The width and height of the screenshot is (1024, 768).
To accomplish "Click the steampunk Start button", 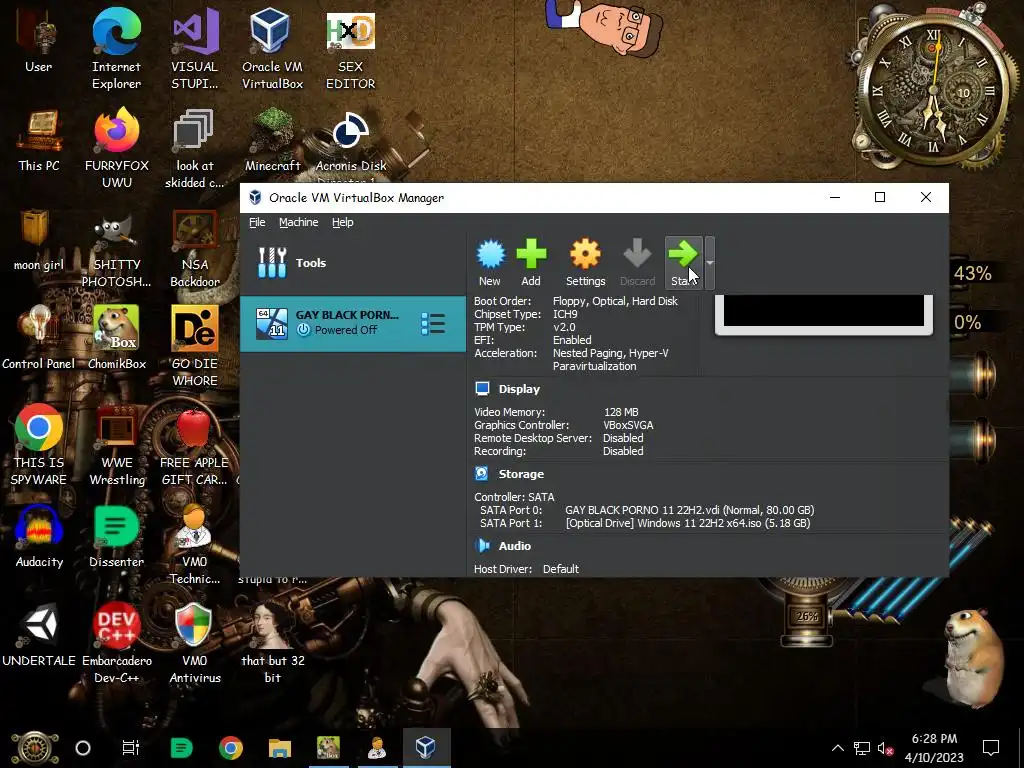I will (x=35, y=748).
